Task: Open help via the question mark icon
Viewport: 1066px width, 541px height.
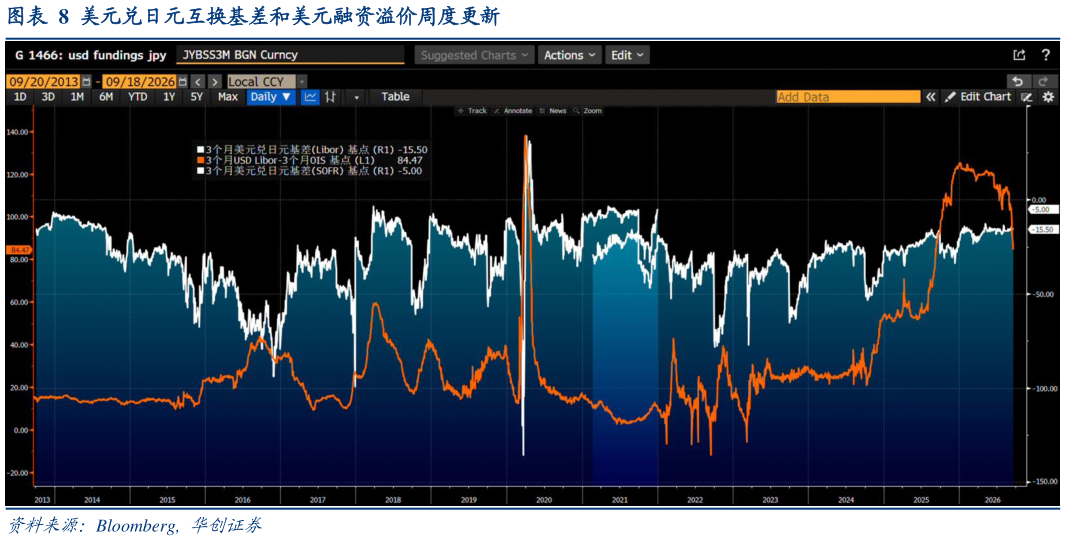Action: 1046,56
